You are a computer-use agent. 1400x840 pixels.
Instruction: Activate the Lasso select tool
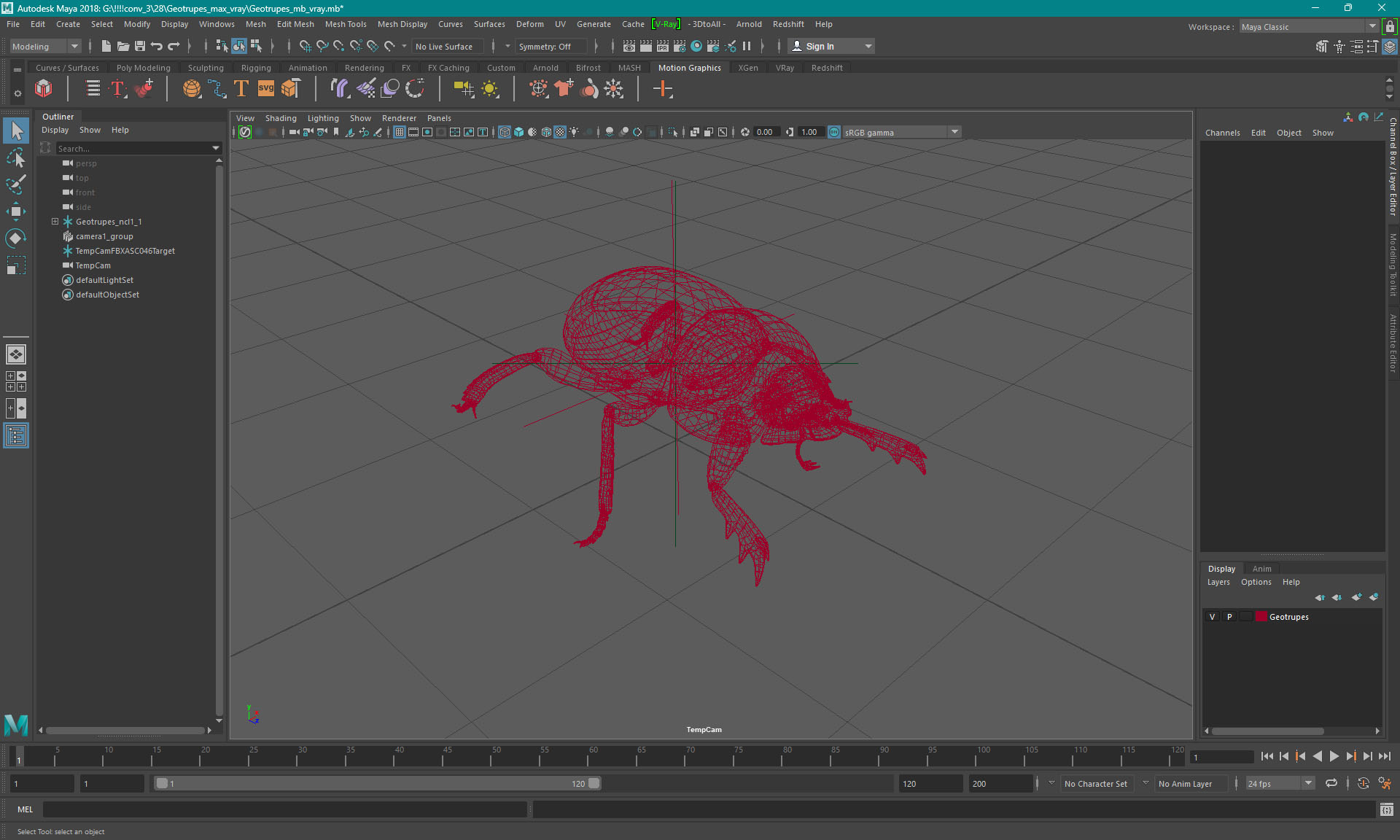(x=16, y=157)
